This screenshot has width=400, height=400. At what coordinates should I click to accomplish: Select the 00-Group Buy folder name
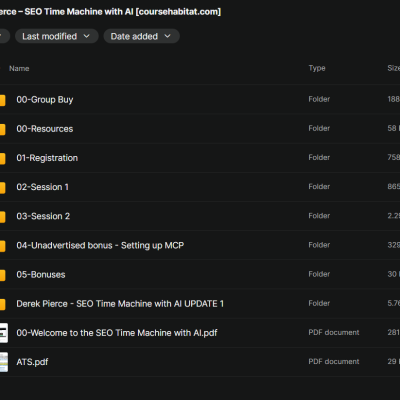[x=45, y=100]
